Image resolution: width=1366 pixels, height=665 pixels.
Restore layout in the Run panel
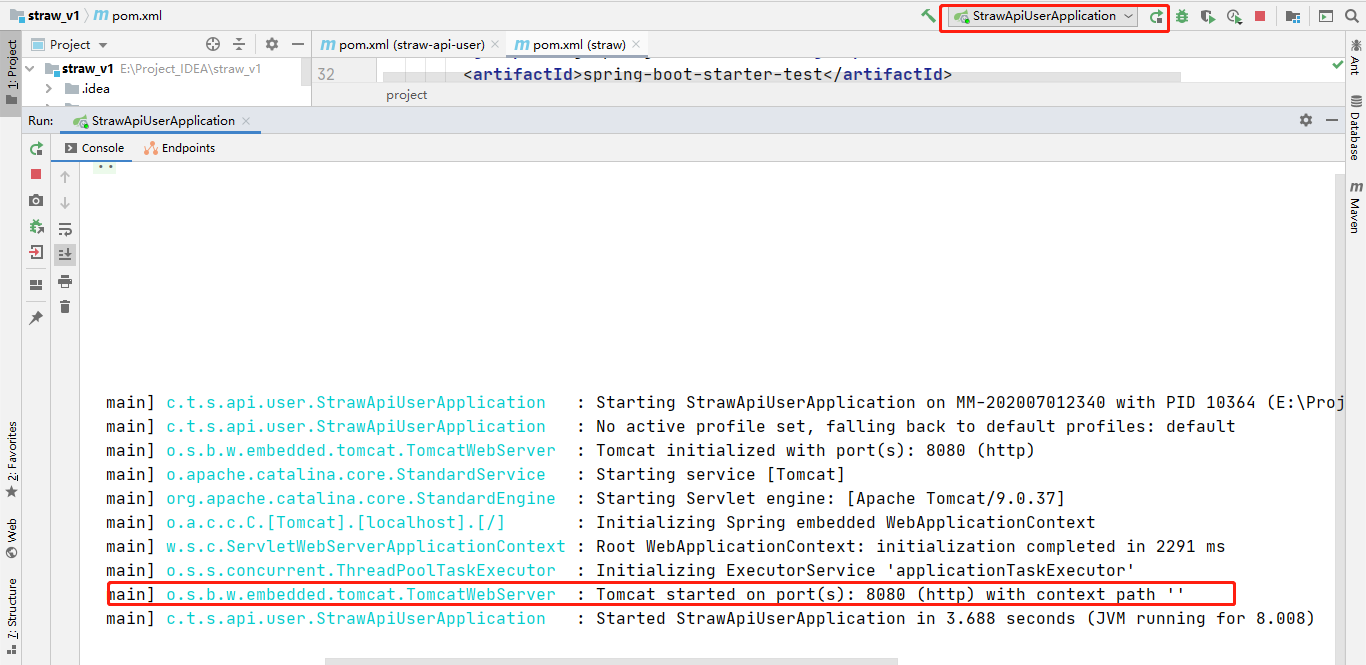coord(36,285)
